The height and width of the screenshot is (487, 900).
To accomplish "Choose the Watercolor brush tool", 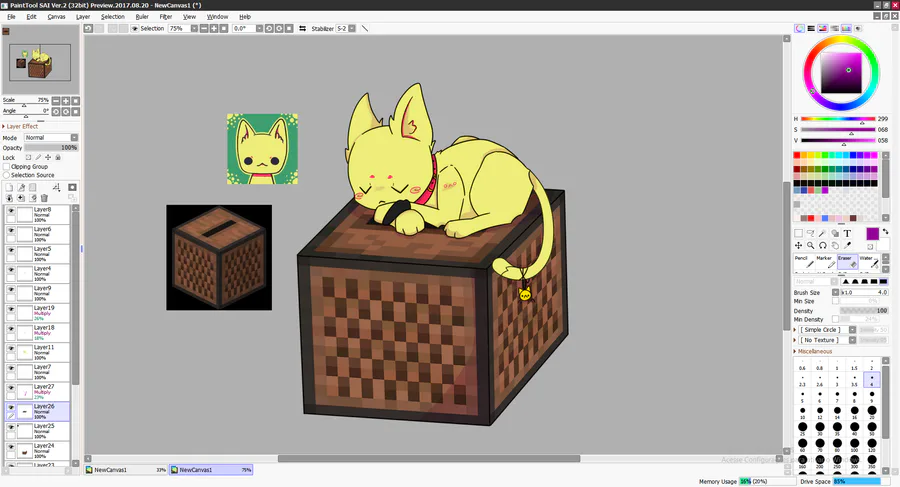I will coord(869,262).
